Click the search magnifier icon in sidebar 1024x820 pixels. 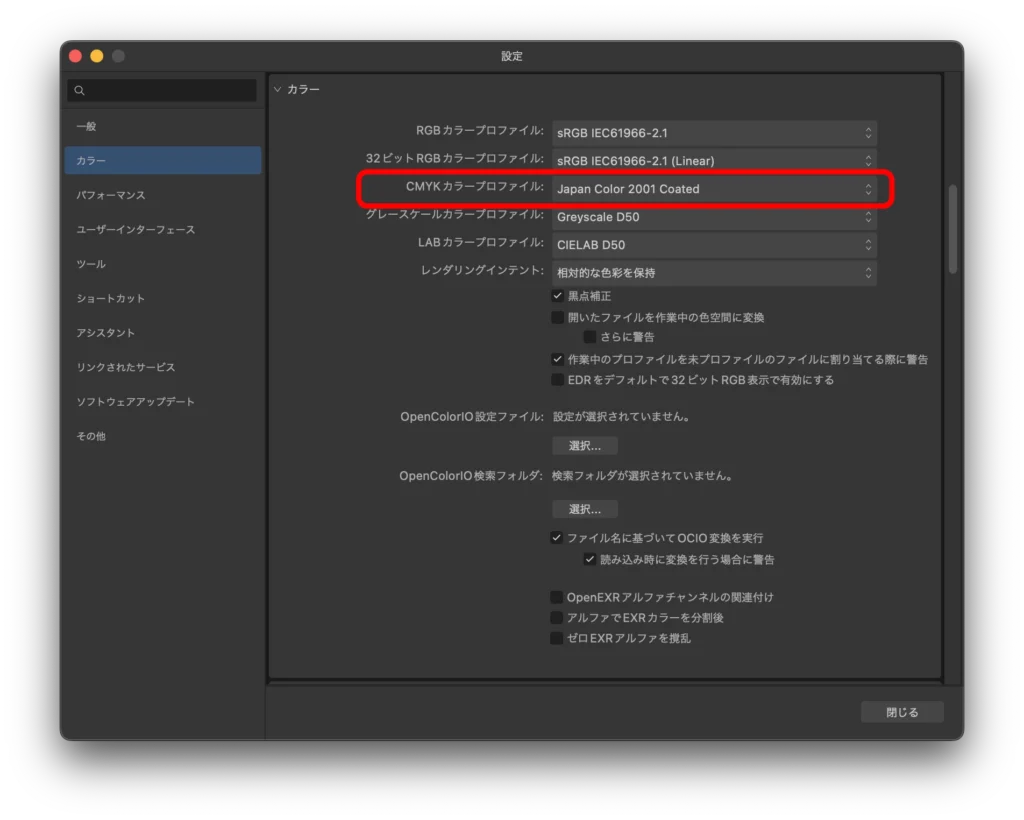[x=80, y=91]
